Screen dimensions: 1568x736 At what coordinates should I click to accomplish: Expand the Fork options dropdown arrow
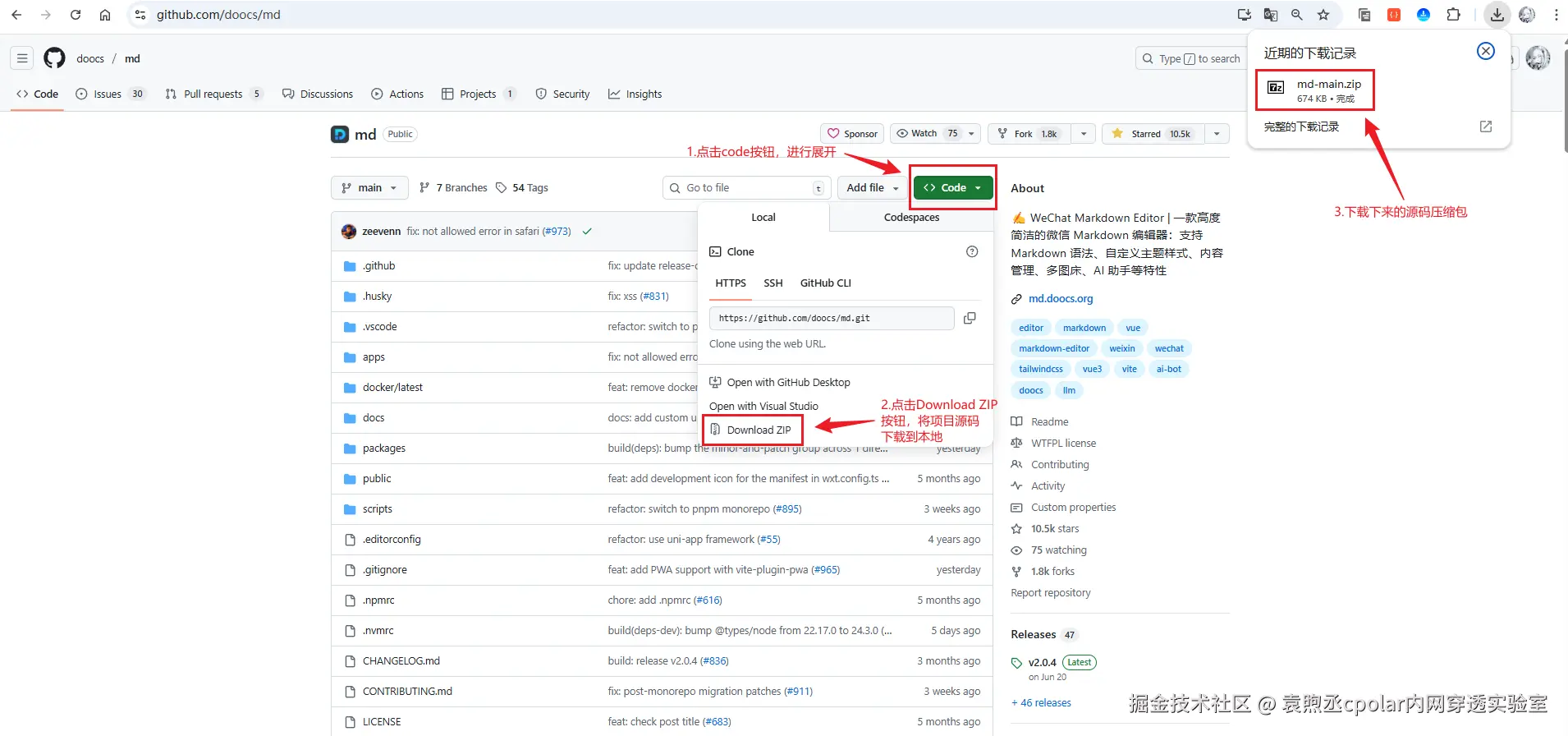pos(1084,134)
